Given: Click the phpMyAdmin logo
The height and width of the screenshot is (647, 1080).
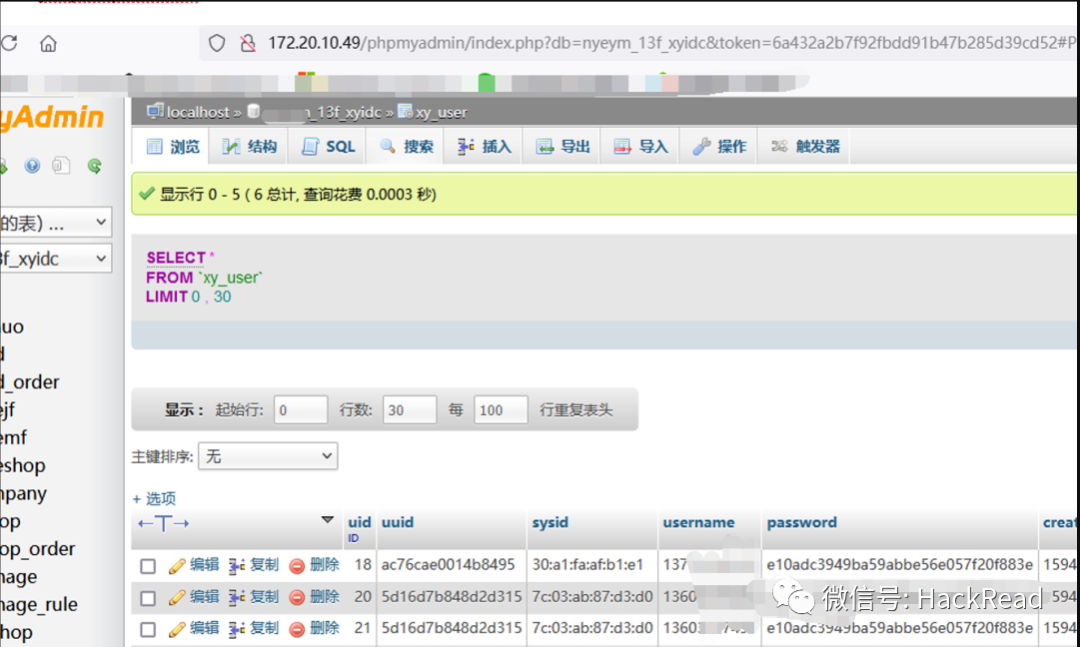Looking at the screenshot, I should (52, 117).
